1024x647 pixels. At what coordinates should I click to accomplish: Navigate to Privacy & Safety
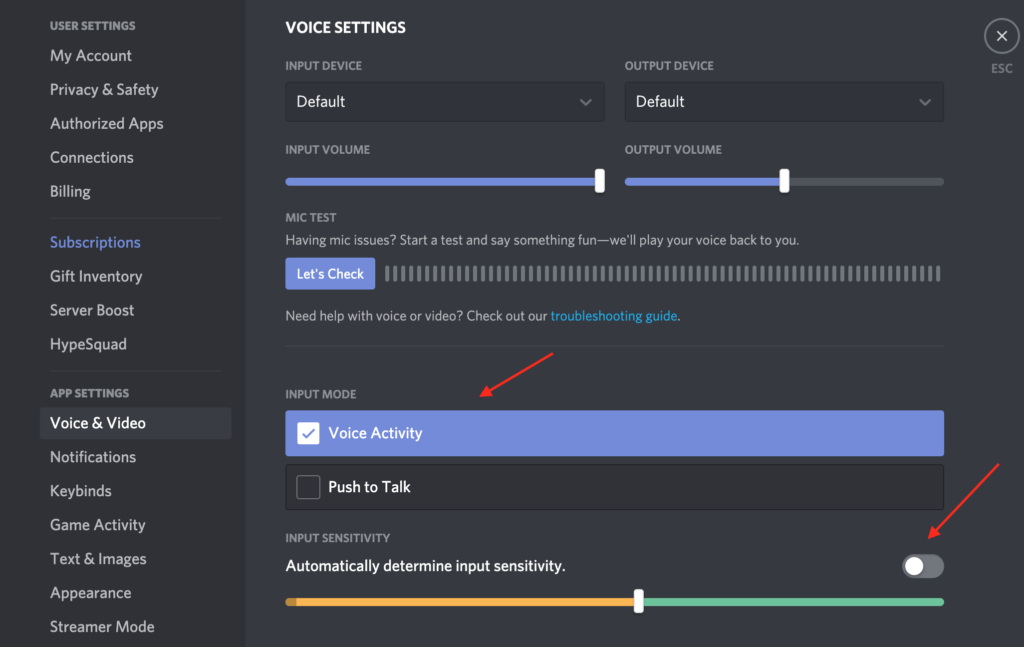tap(104, 89)
